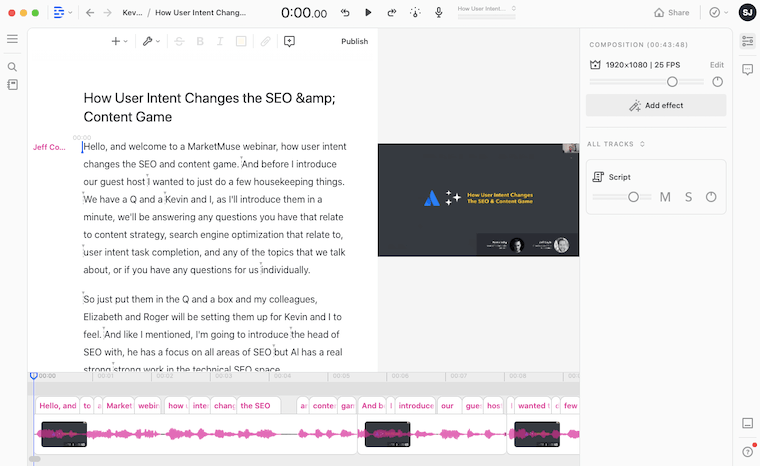
Task: Skip forward using the redo-arrow icon
Action: [391, 12]
